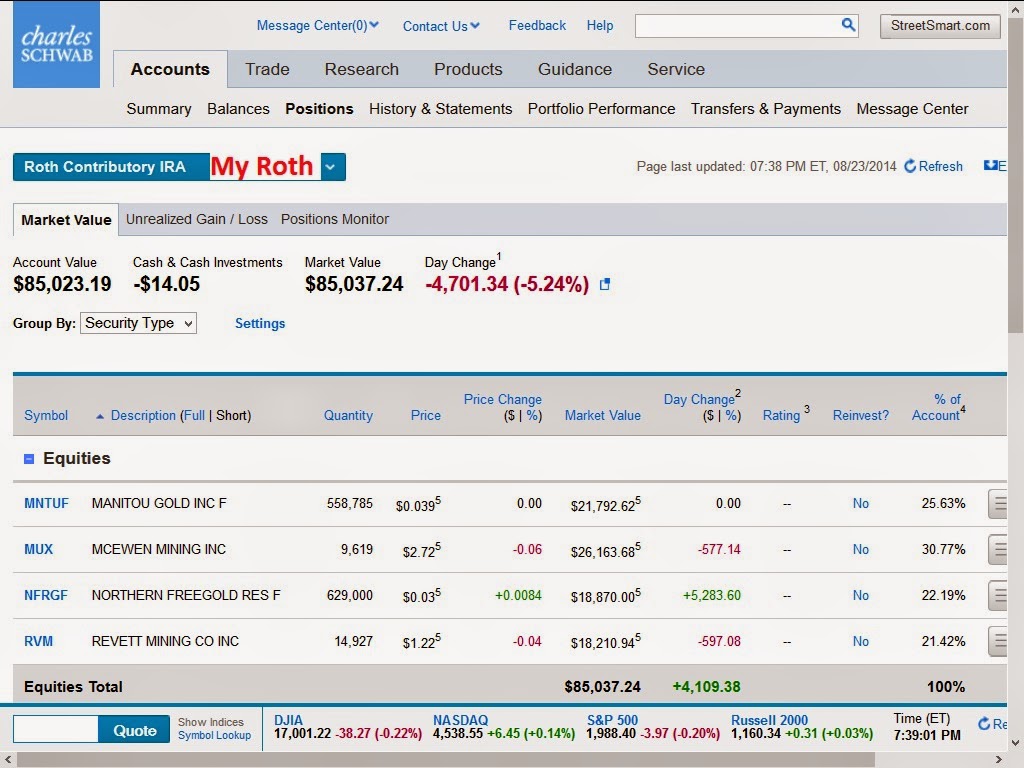
Task: Sort by Description ascending arrow
Action: click(100, 416)
